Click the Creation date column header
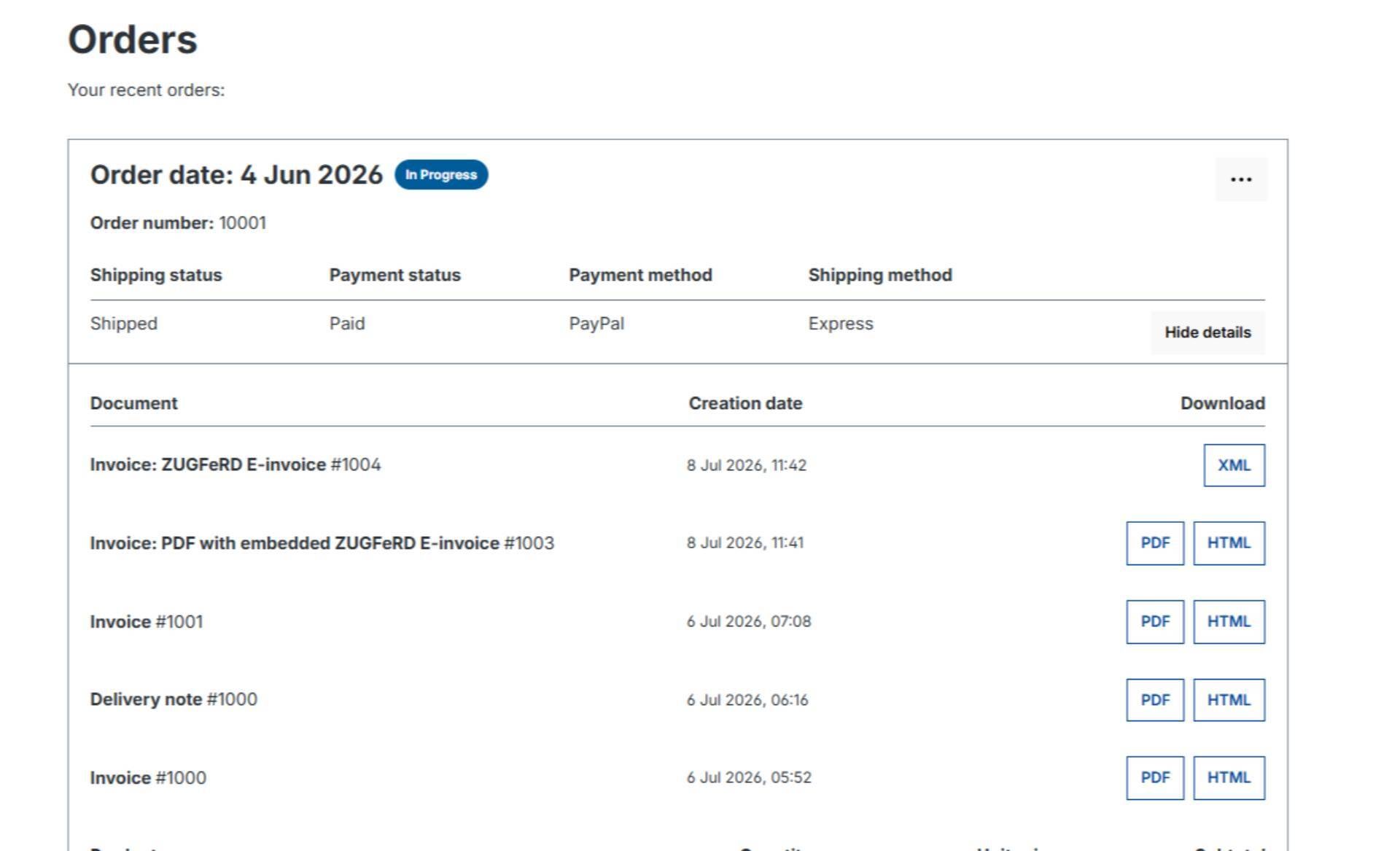This screenshot has width=1400, height=851. pos(745,403)
